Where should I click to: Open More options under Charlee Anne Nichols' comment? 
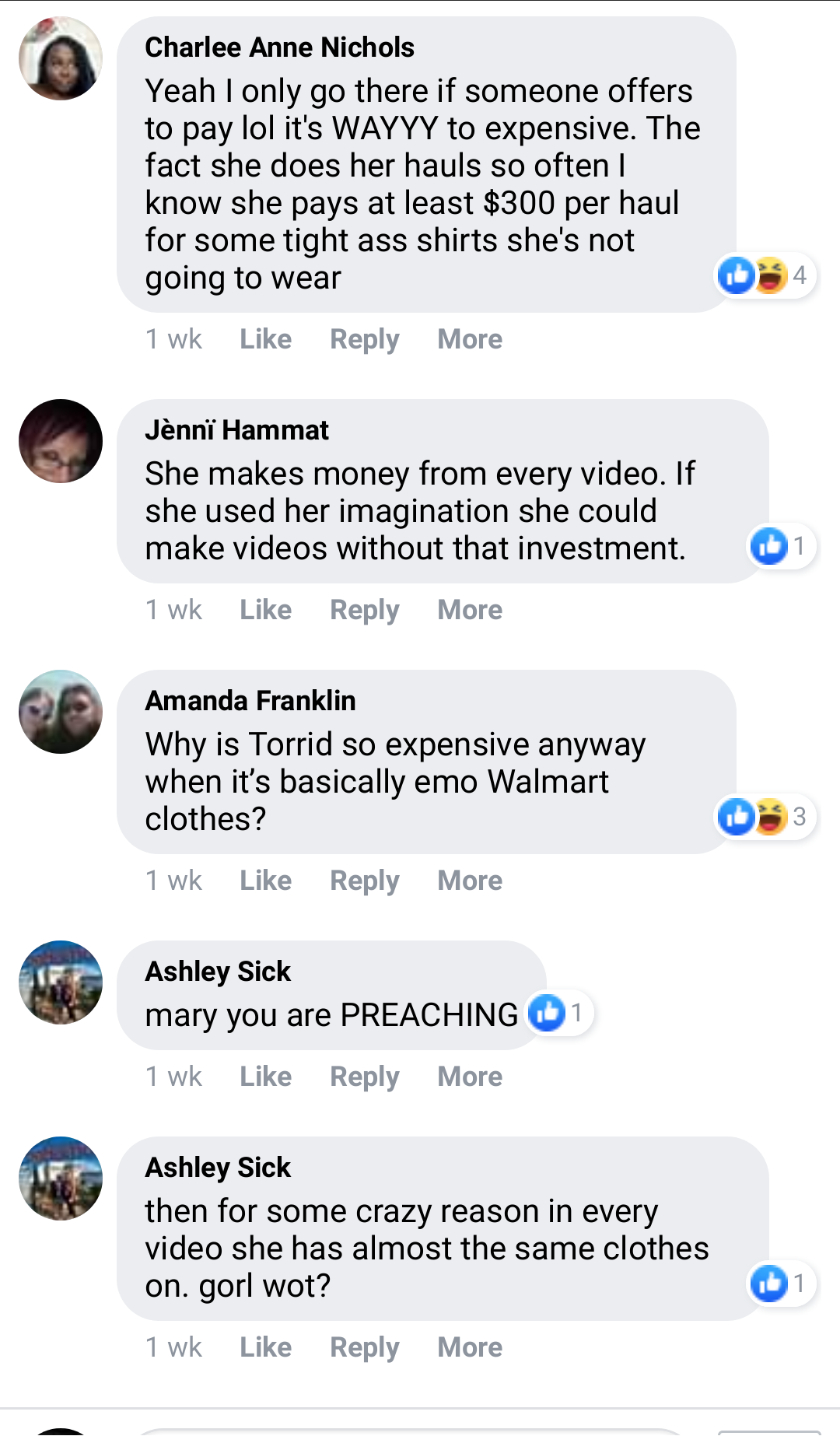point(470,339)
